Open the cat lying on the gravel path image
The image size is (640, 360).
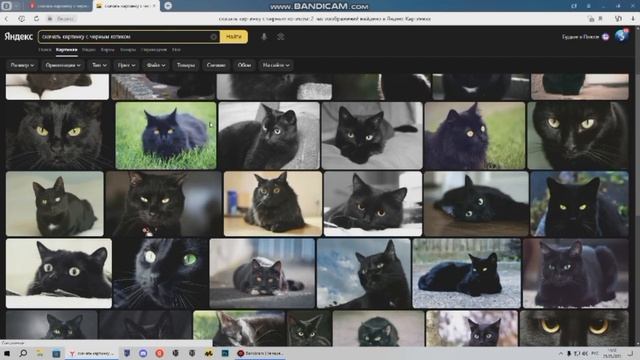tap(467, 273)
